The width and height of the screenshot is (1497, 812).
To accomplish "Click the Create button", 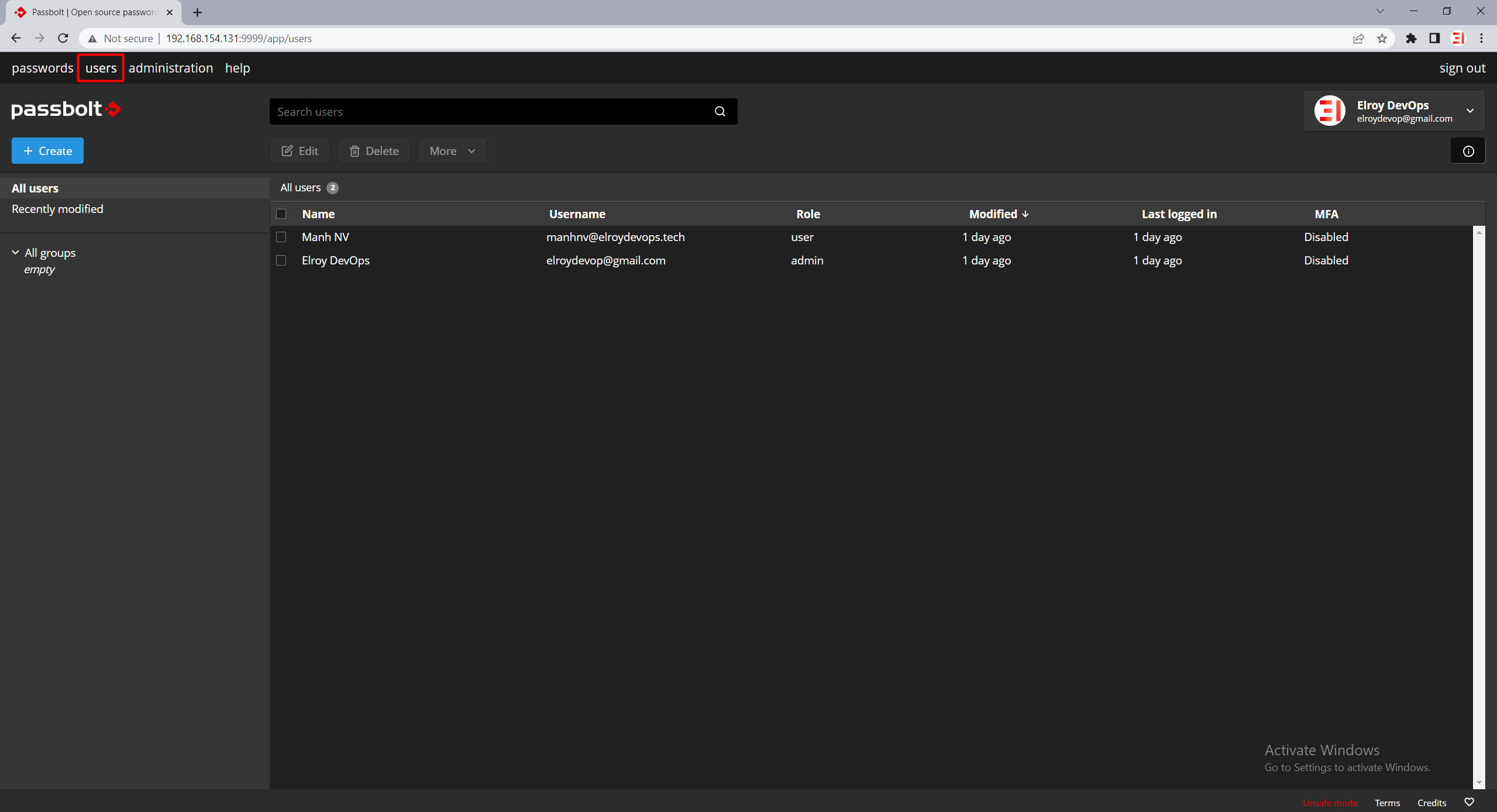I will click(x=47, y=151).
